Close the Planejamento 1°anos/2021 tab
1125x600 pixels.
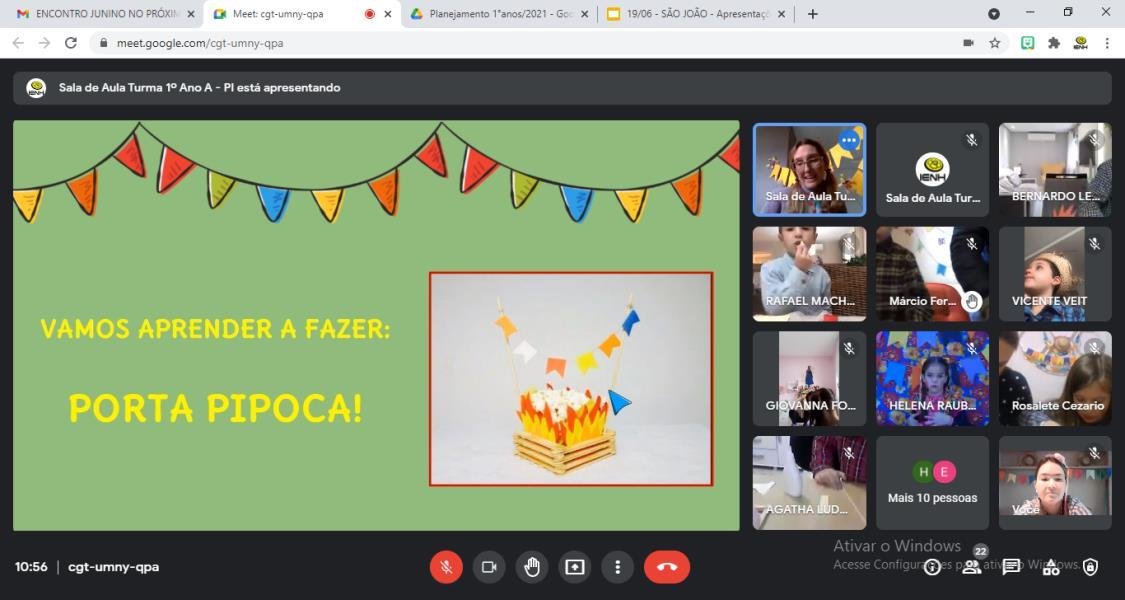tap(584, 14)
